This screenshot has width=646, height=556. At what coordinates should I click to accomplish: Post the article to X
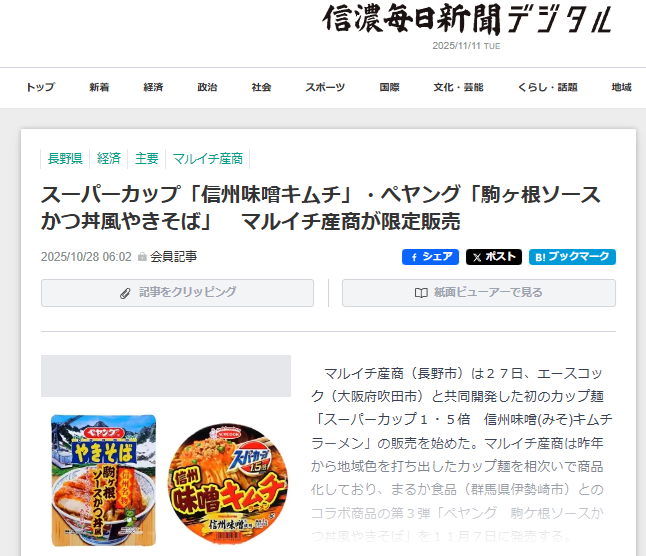tap(494, 257)
